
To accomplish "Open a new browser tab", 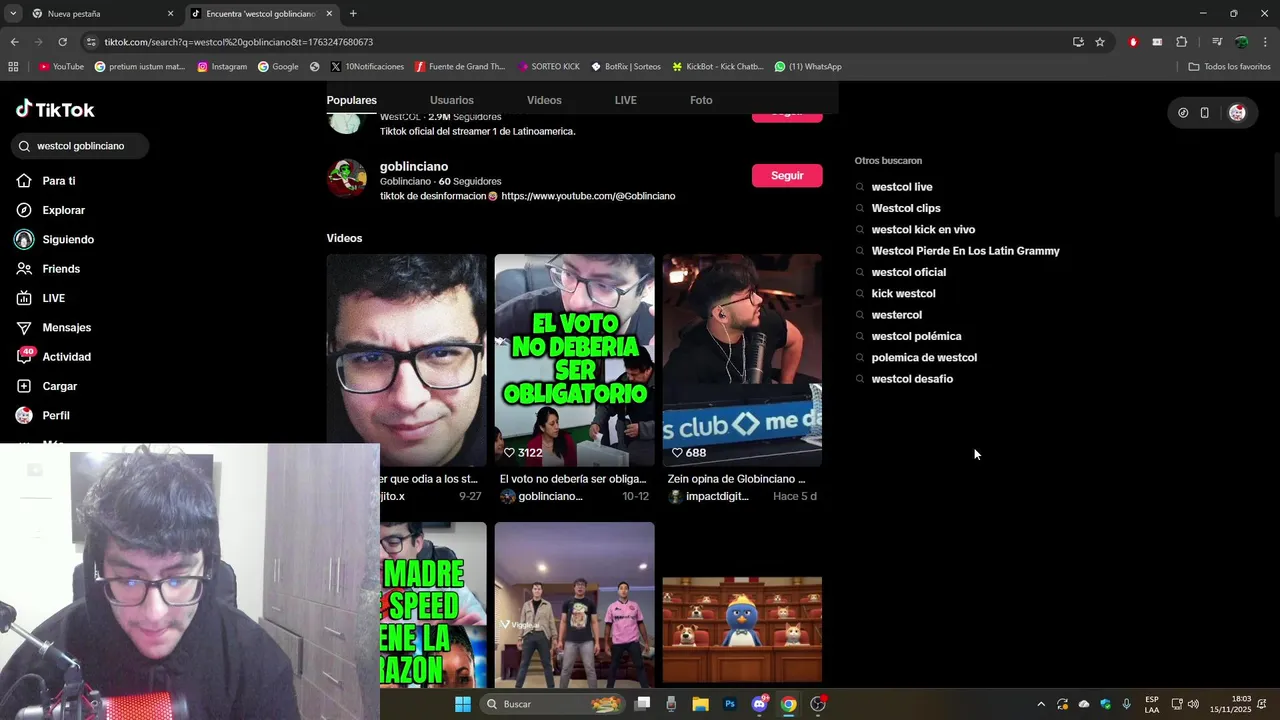I will click(353, 14).
